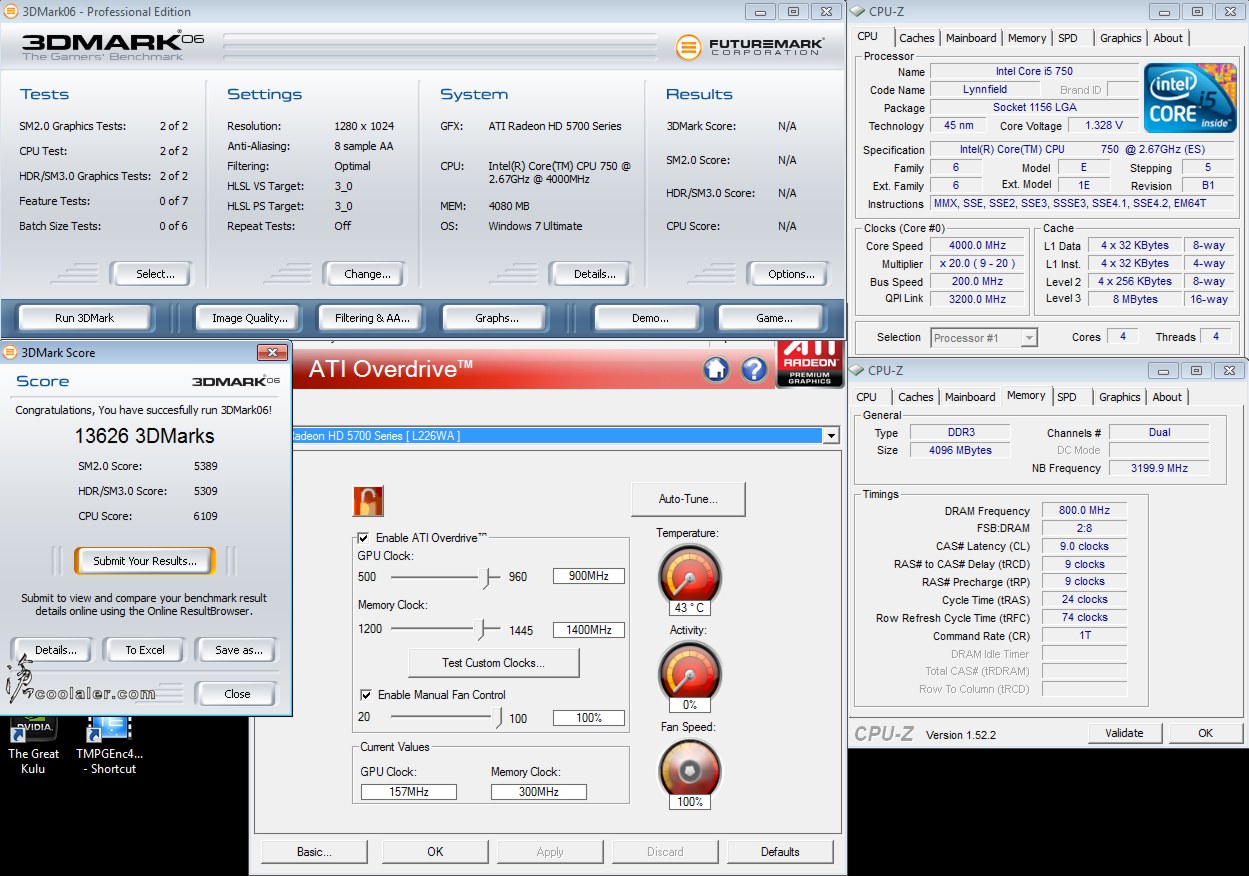
Task: Click the Defaults button in ATI Overdrive
Action: (780, 852)
